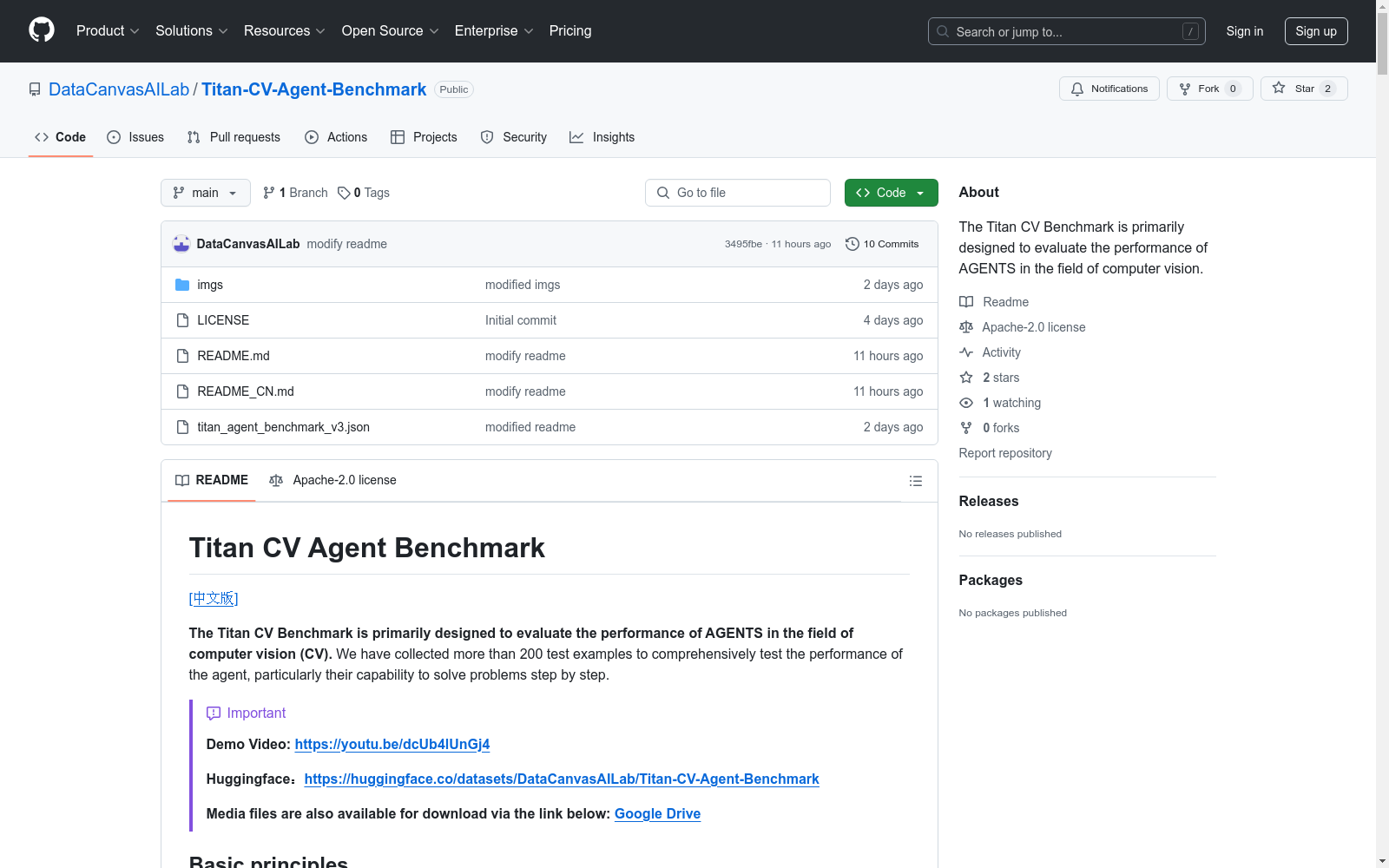Click the imgs folder icon
The image size is (1389, 868).
pos(182,285)
